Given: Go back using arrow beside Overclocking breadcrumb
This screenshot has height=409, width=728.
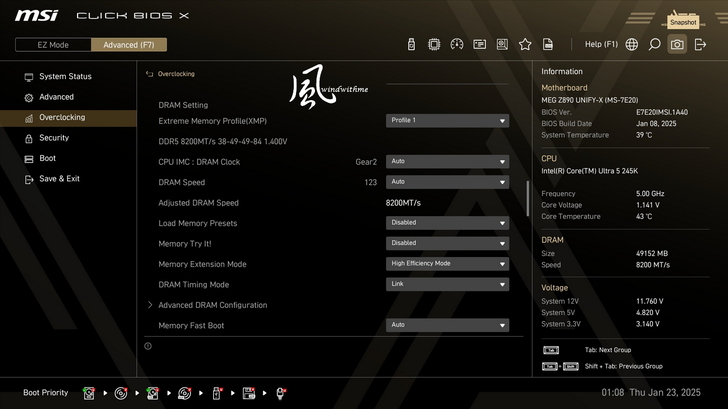Looking at the screenshot, I should (x=150, y=74).
